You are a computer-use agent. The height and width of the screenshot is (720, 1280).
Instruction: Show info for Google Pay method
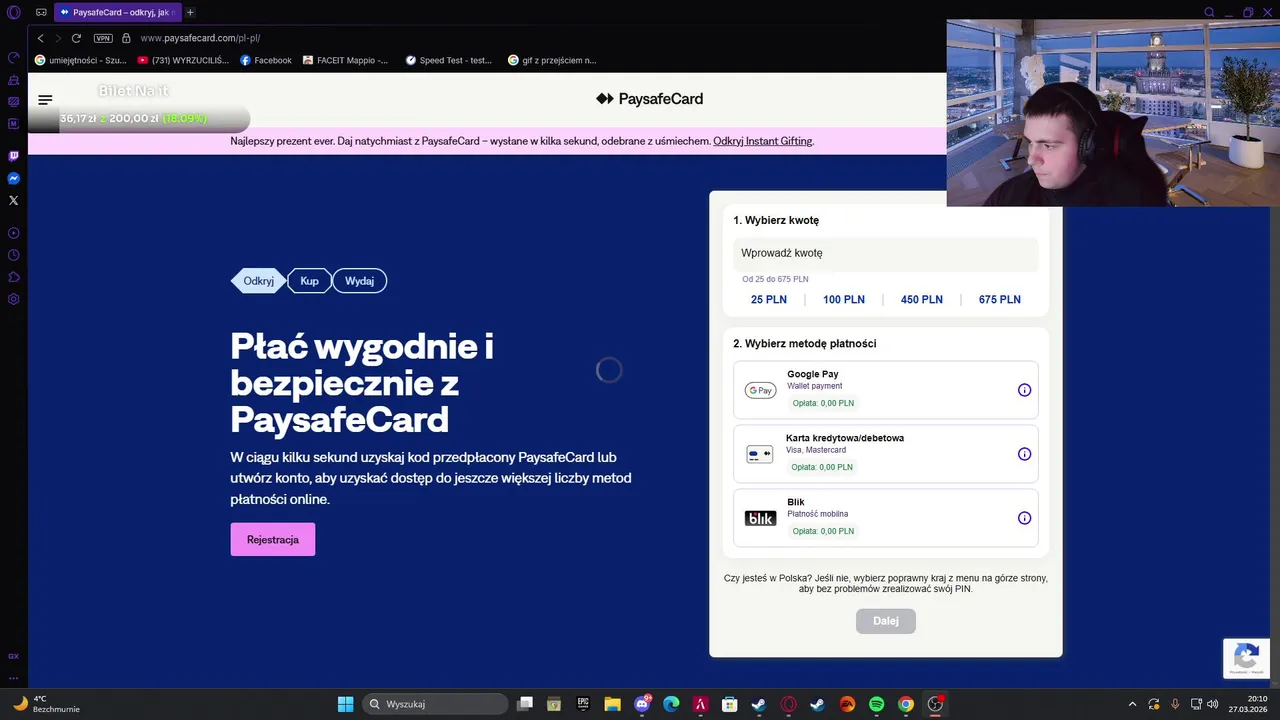tap(1024, 390)
